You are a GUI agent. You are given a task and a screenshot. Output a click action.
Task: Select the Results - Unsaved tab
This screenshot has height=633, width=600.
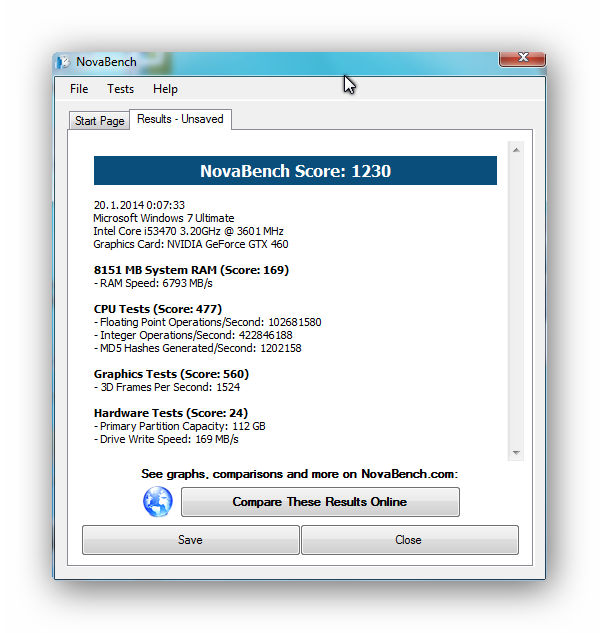pyautogui.click(x=180, y=119)
